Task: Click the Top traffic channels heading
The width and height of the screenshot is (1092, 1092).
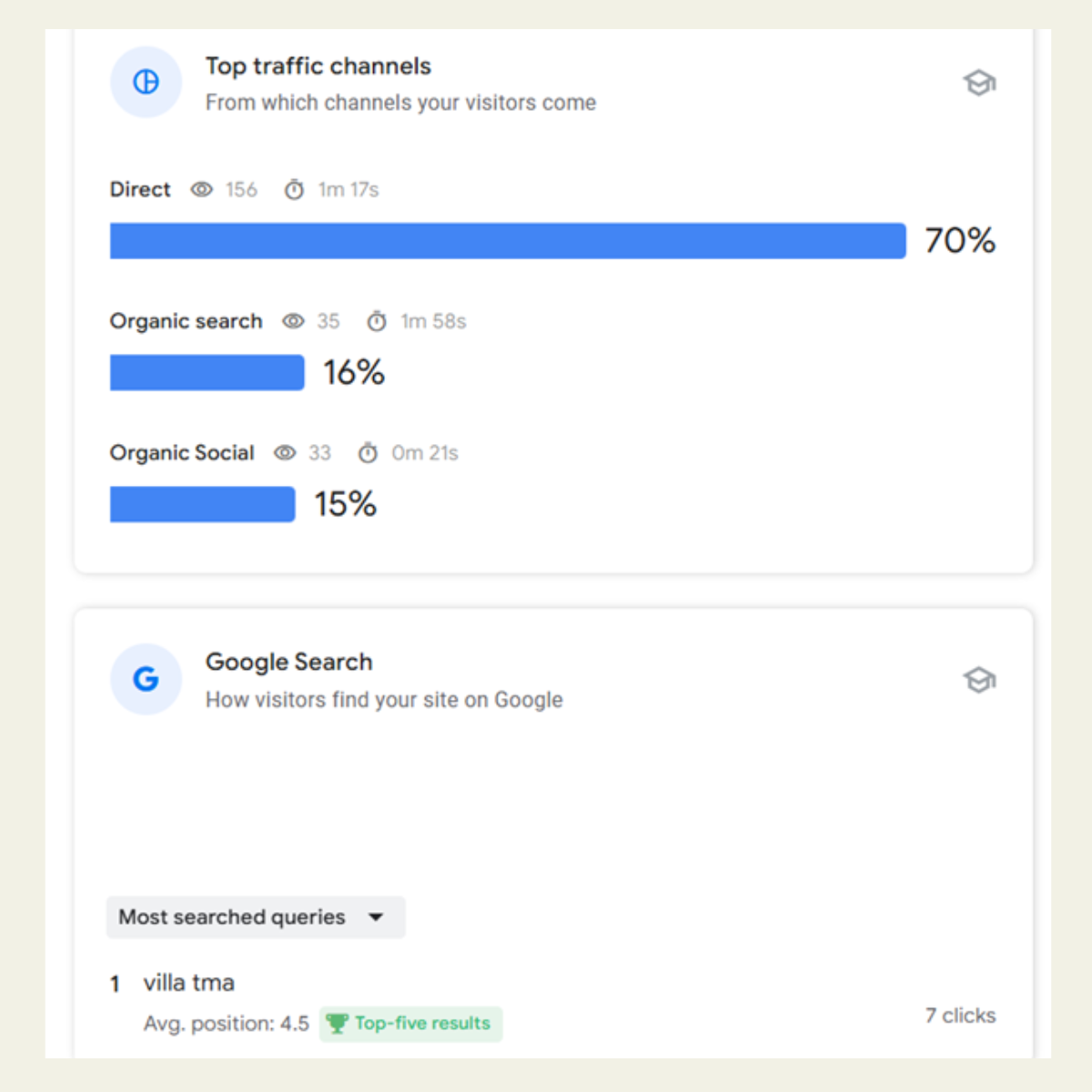Action: [318, 66]
